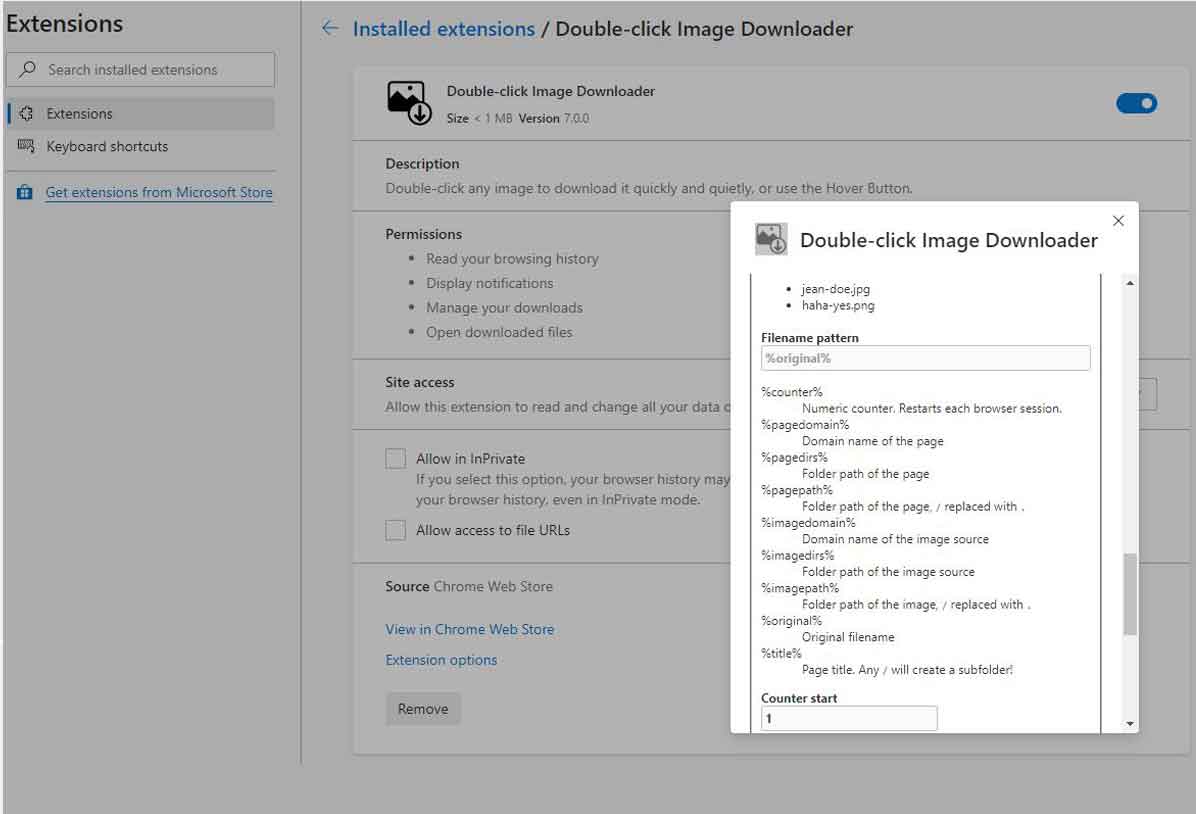
Task: Click the Counter start number field
Action: (849, 718)
